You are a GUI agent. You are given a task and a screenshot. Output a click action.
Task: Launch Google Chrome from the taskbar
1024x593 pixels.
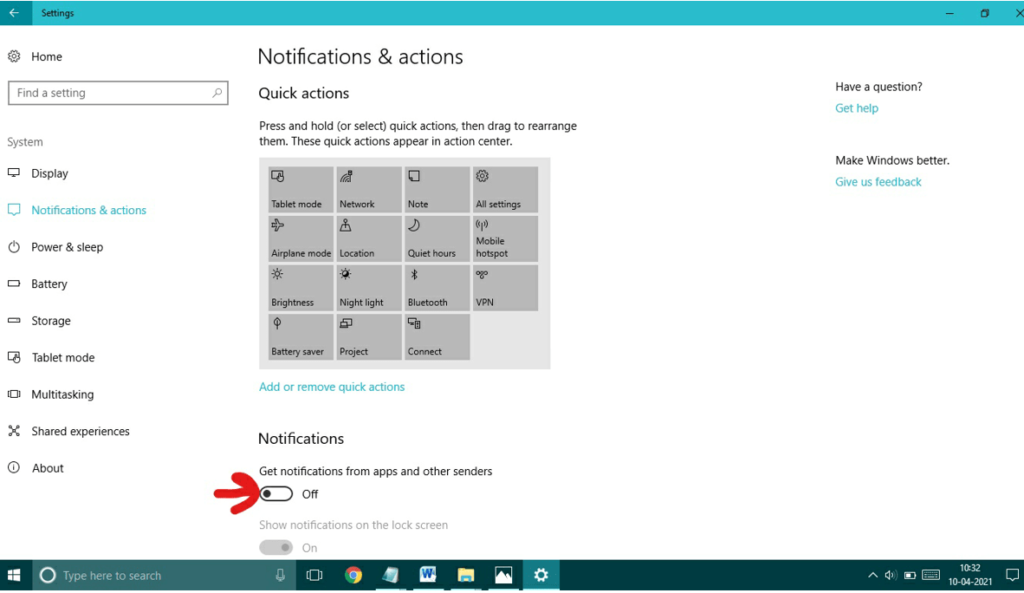[x=353, y=575]
